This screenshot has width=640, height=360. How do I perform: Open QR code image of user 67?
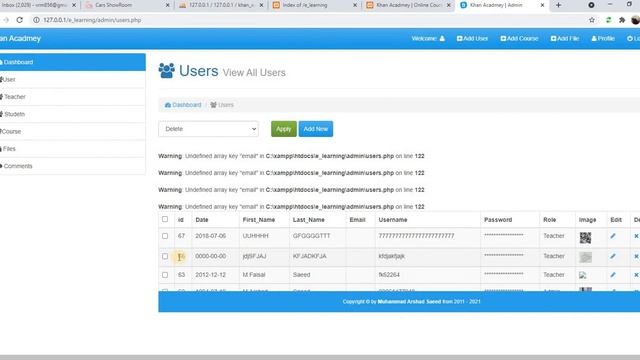[585, 238]
